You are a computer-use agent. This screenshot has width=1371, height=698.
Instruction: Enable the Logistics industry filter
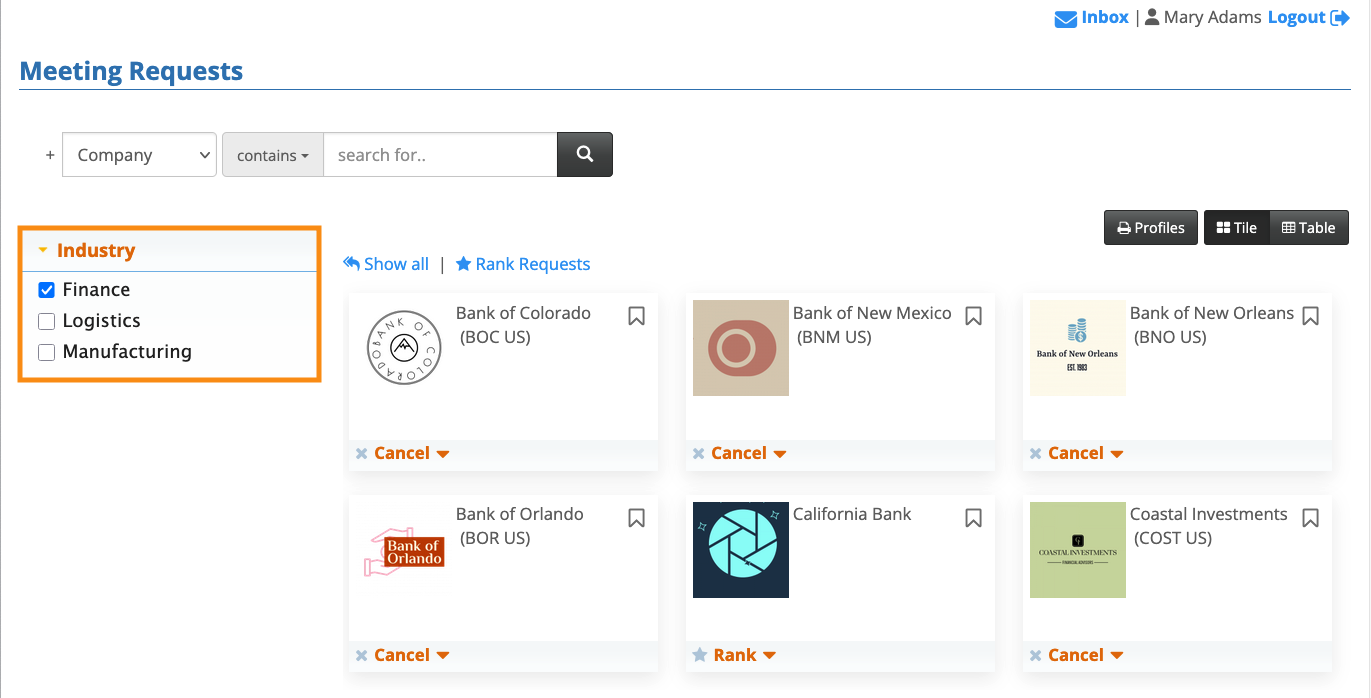[x=46, y=321]
